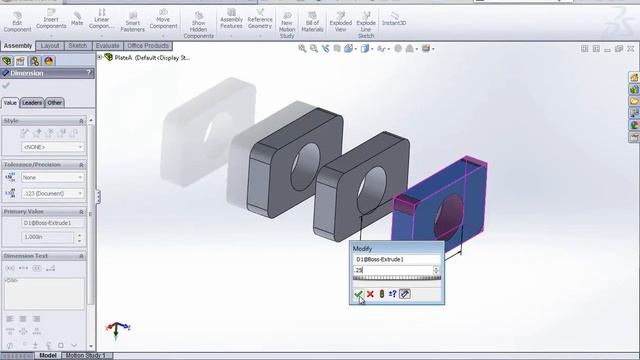
Task: Click the Edit Component tool
Action: pyautogui.click(x=17, y=22)
